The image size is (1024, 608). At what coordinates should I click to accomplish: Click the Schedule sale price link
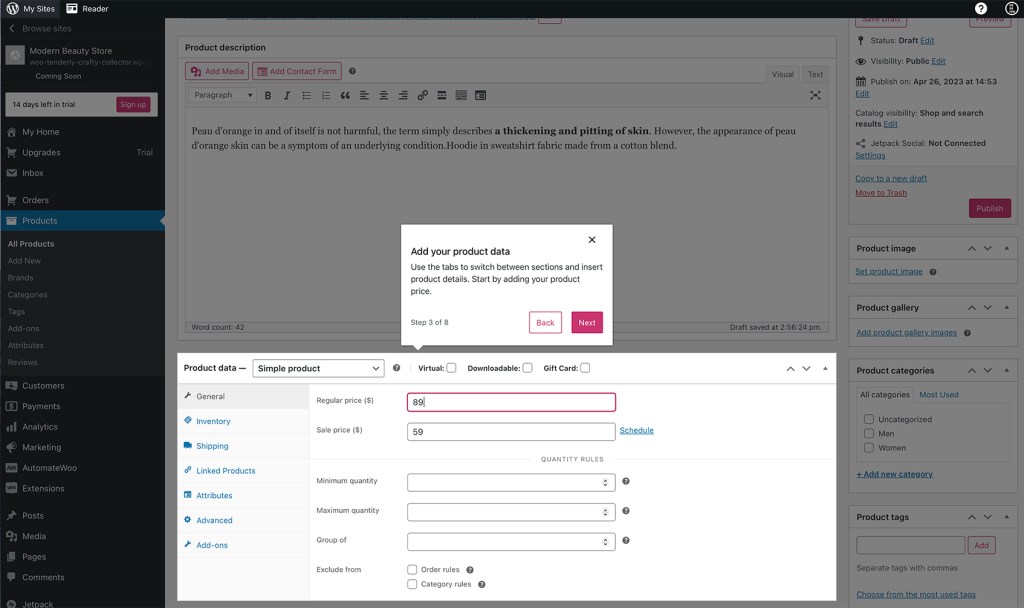click(x=636, y=430)
